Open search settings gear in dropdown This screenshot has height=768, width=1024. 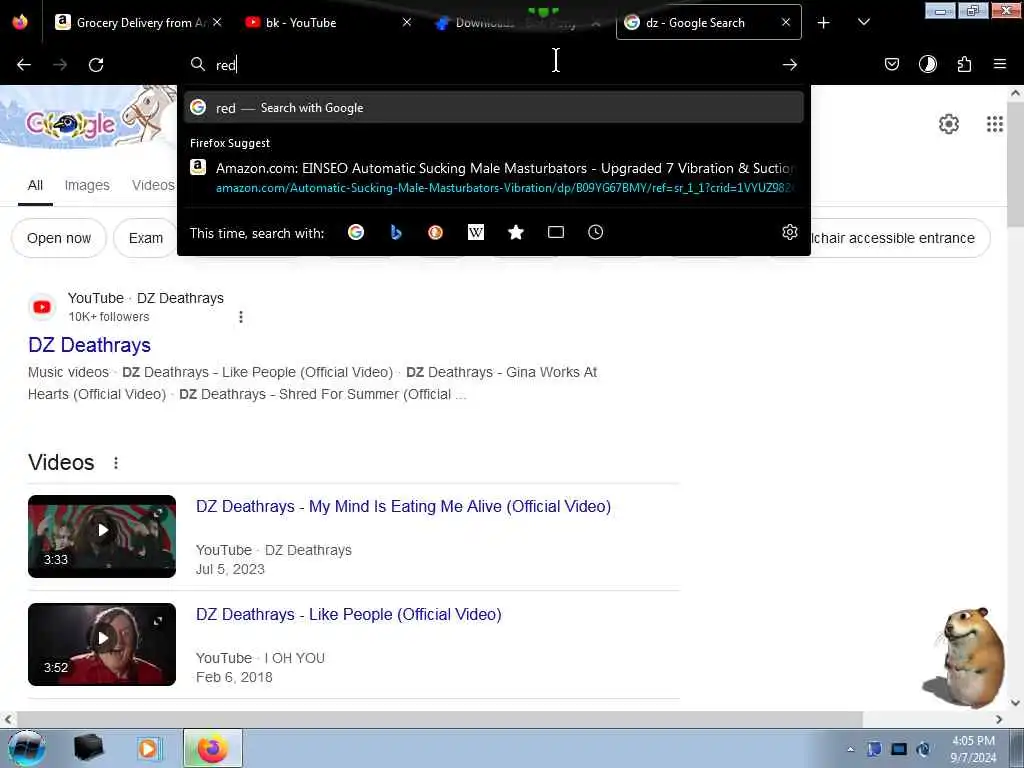tap(790, 232)
